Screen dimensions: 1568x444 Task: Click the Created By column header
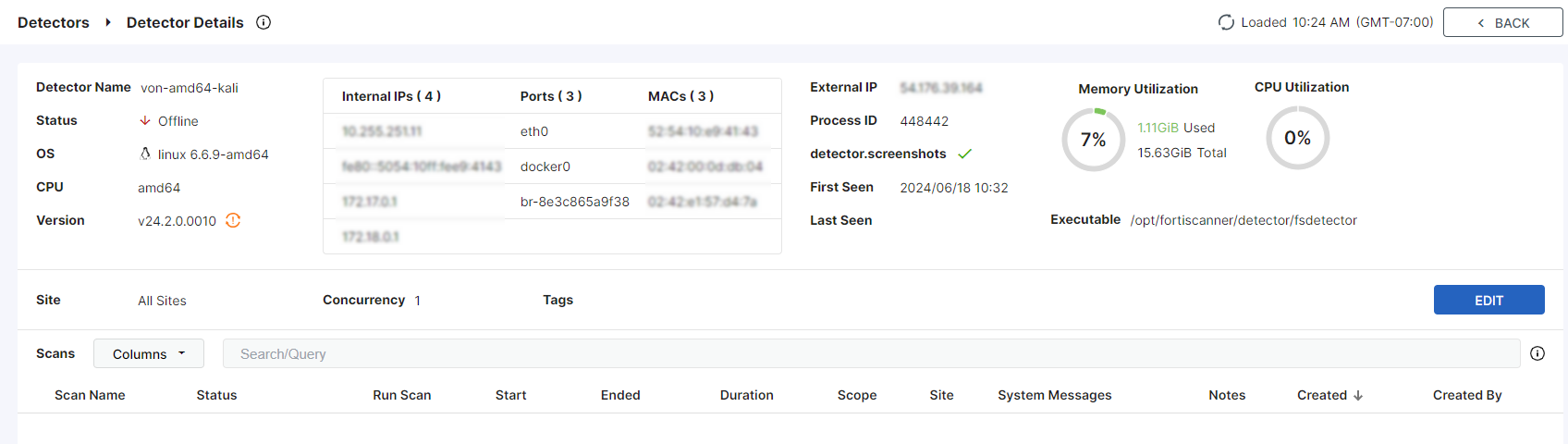click(1466, 395)
